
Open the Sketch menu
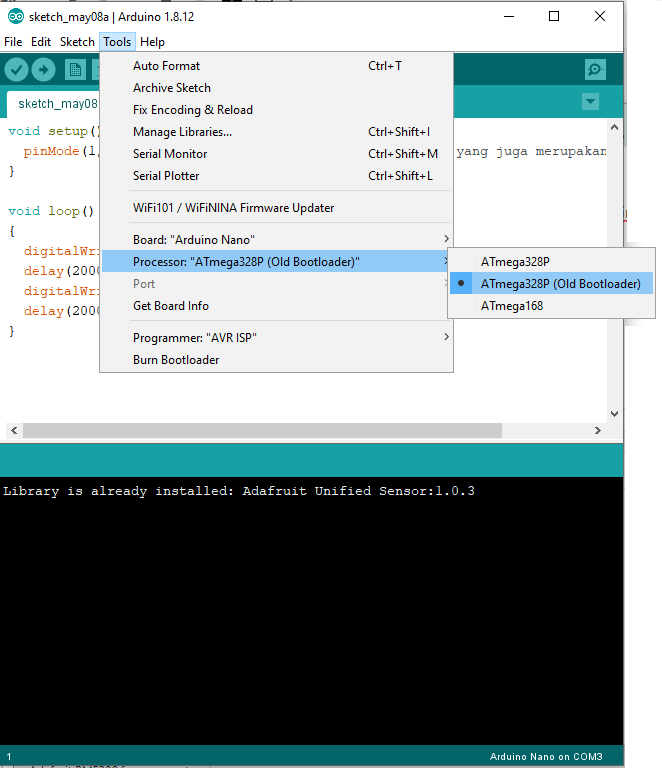point(77,42)
